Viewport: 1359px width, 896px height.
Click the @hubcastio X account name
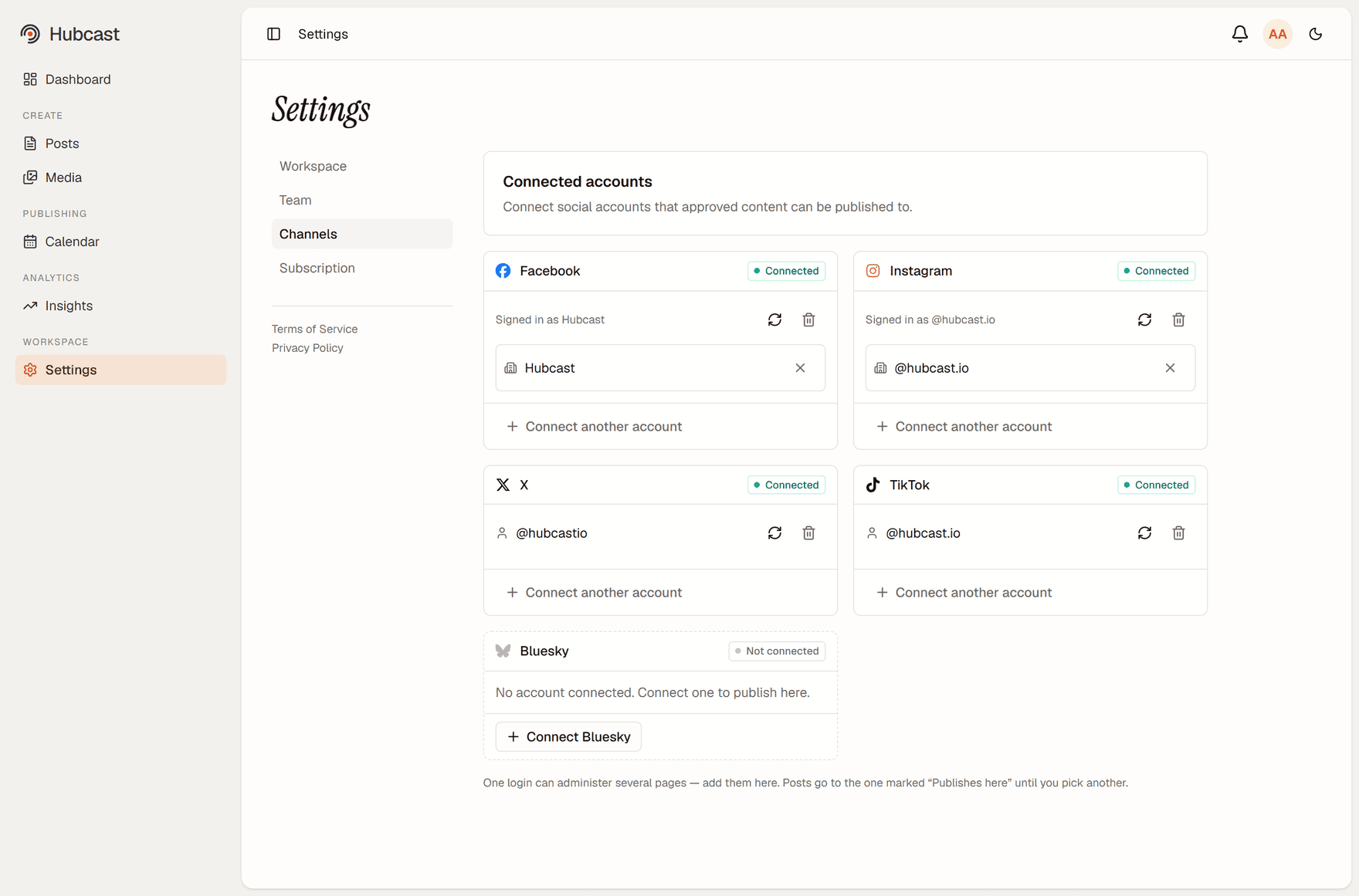[x=551, y=533]
